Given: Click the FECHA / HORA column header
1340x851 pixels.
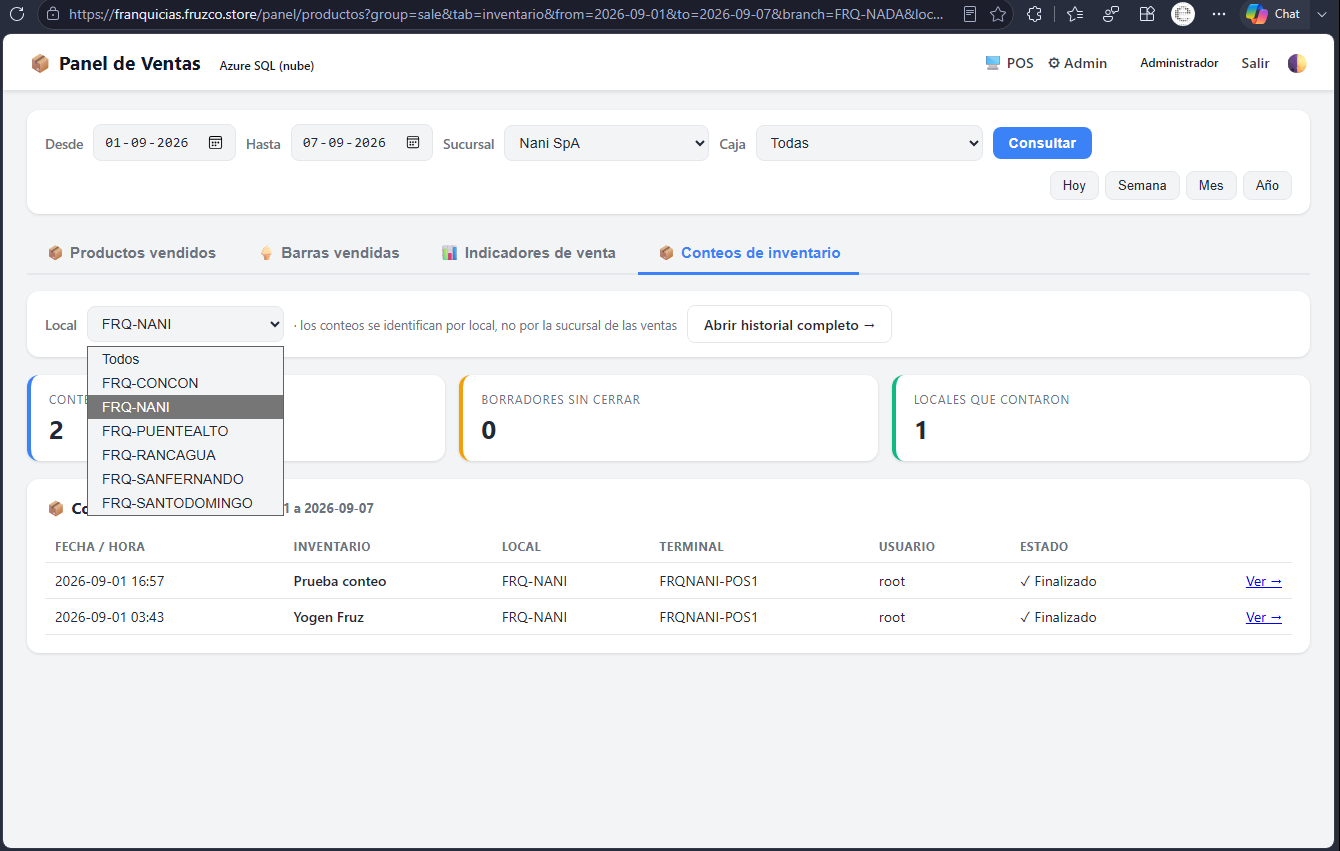Looking at the screenshot, I should click(x=100, y=547).
